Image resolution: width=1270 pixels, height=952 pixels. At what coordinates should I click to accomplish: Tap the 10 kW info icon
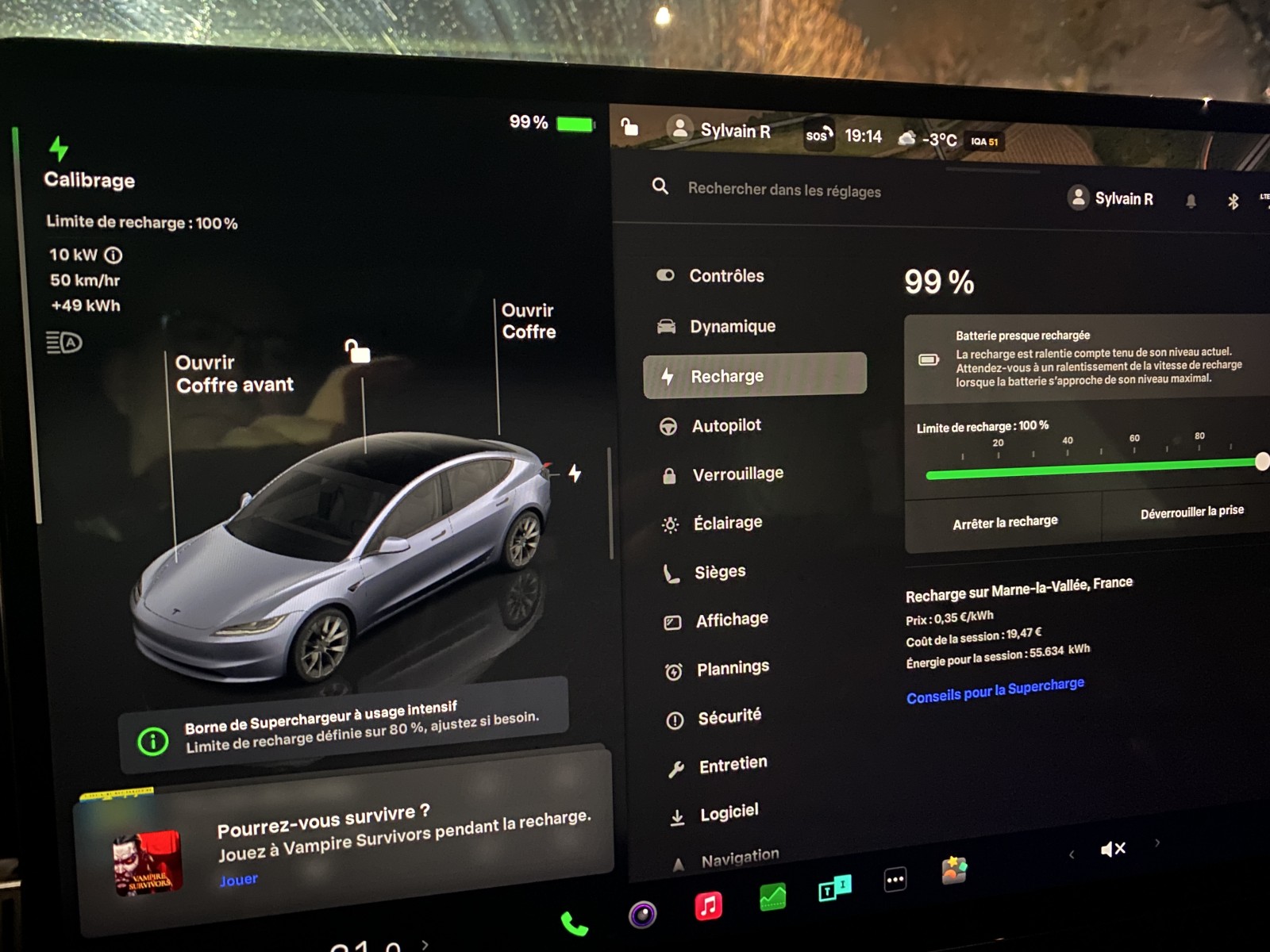(114, 255)
